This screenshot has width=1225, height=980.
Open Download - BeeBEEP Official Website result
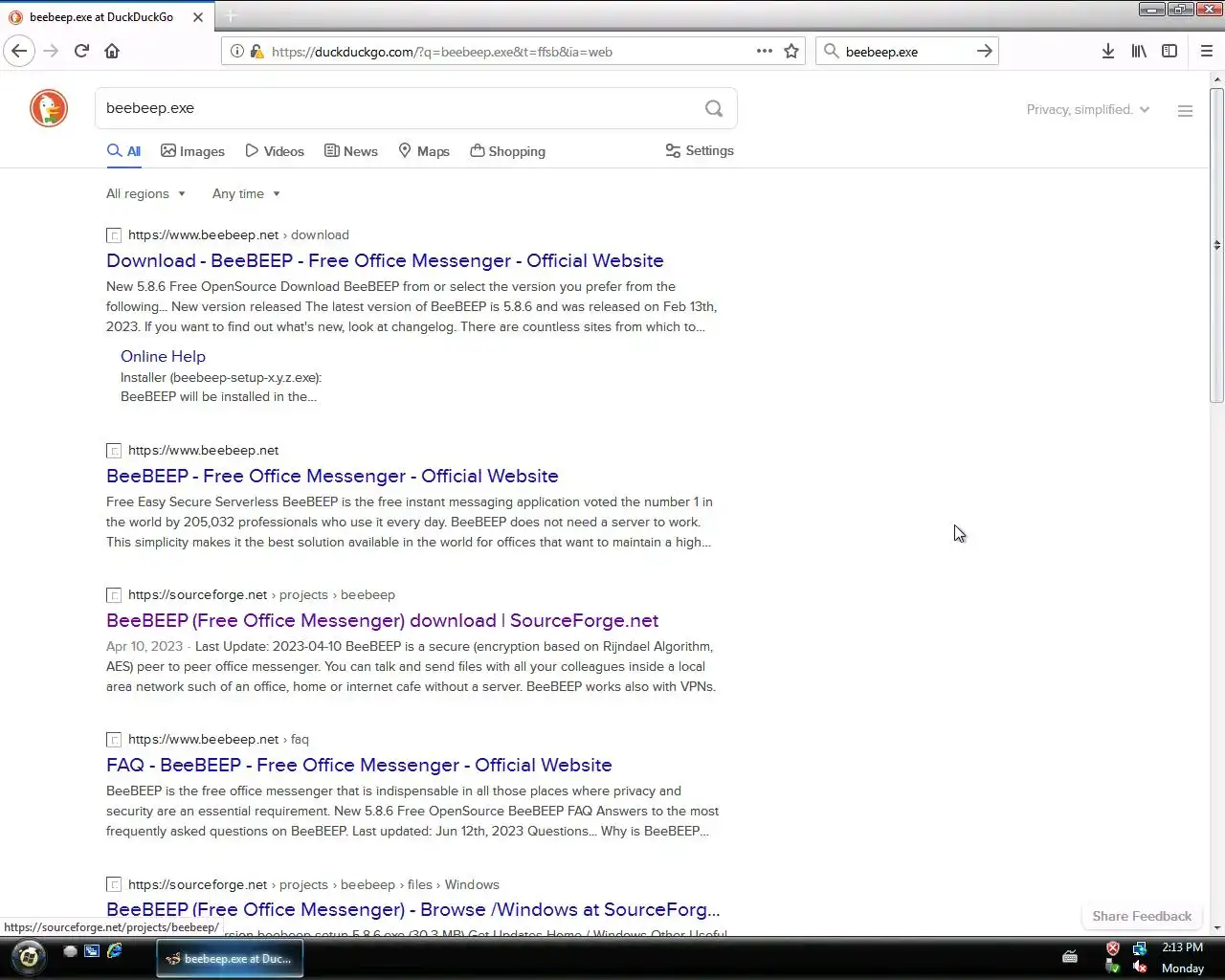point(385,260)
